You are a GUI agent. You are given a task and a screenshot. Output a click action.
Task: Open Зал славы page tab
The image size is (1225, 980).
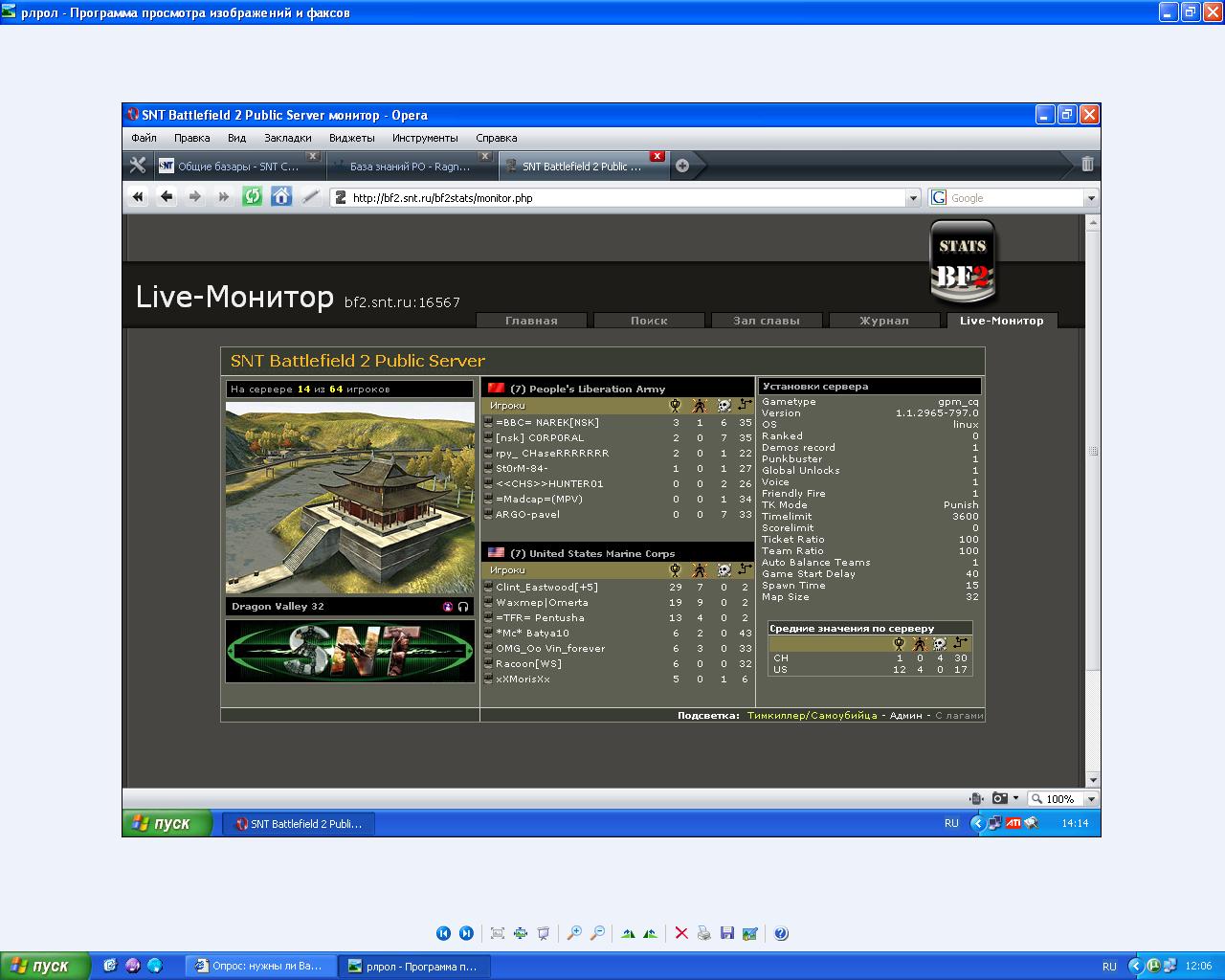click(x=767, y=321)
